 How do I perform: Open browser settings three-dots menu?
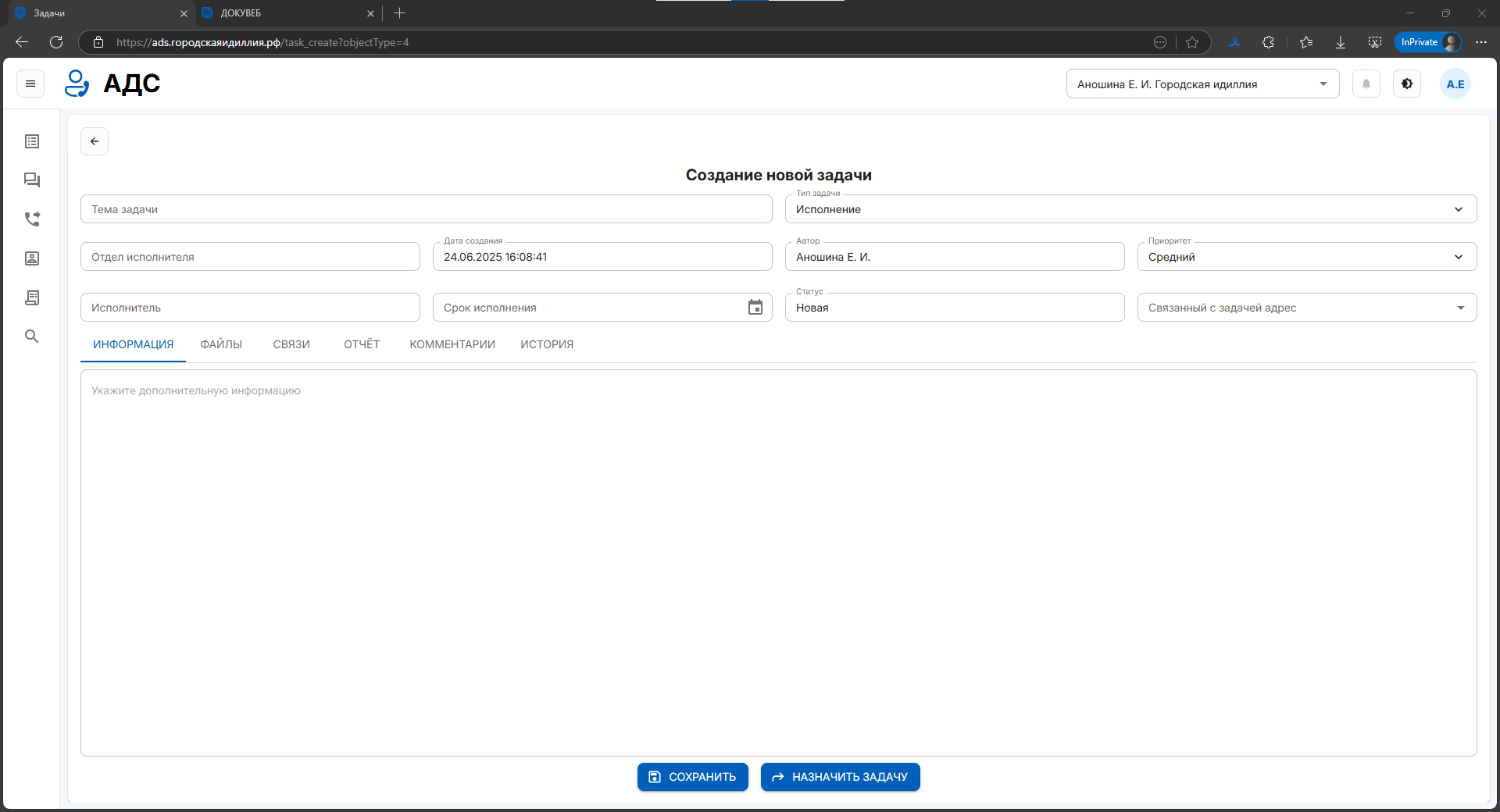[1481, 42]
